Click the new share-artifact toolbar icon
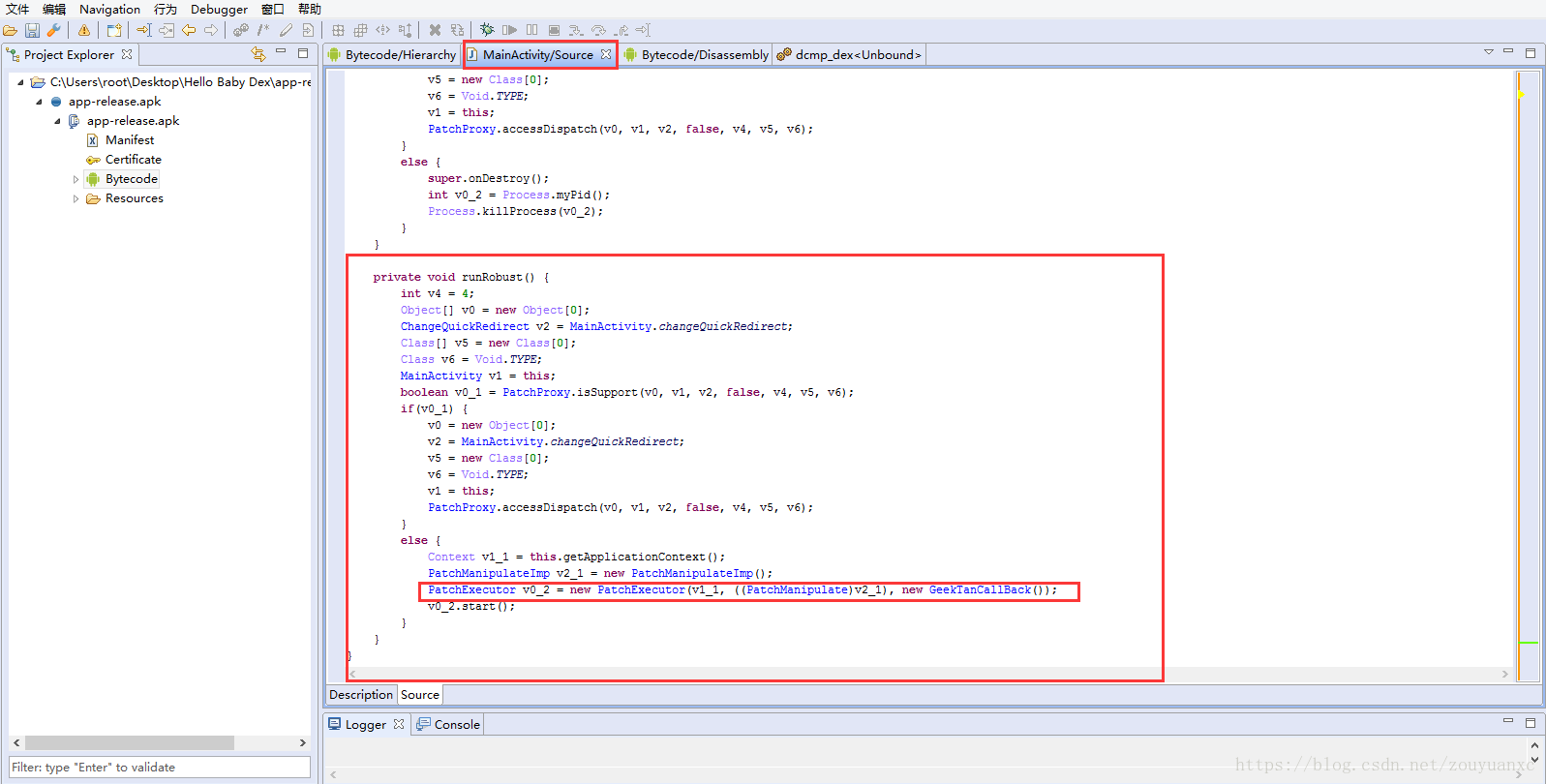1546x784 pixels. coord(114,30)
